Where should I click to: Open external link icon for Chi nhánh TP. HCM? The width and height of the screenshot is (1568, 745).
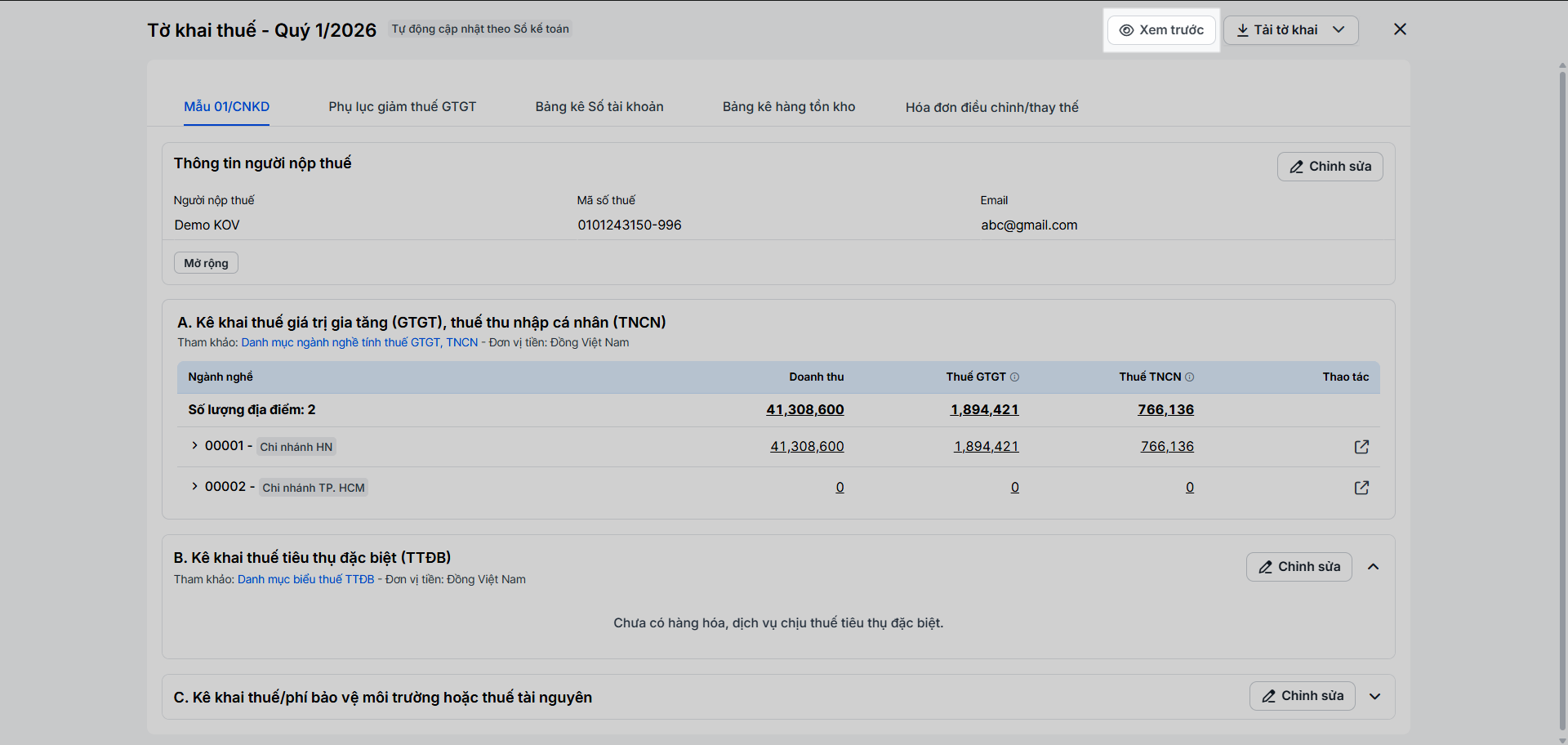pos(1361,488)
